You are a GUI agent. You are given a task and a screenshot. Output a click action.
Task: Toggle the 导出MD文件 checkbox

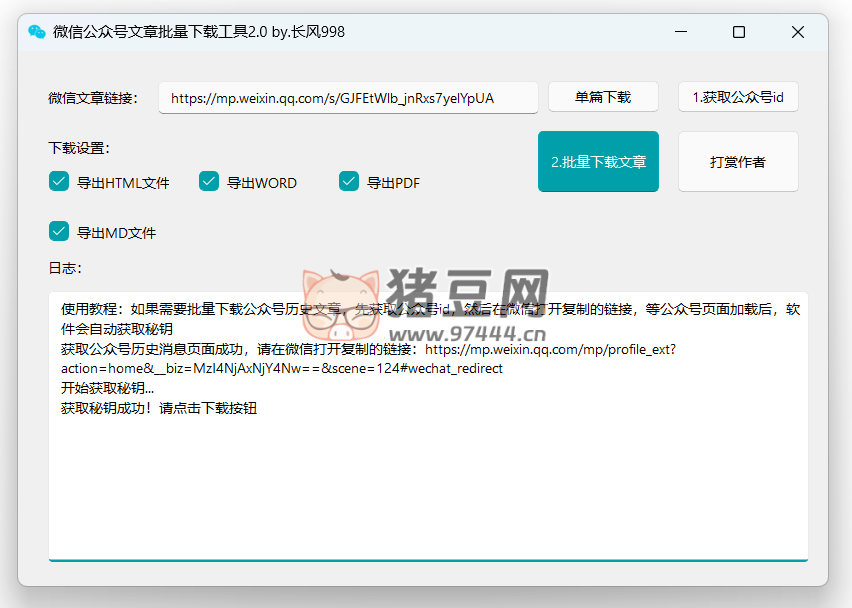click(x=59, y=232)
